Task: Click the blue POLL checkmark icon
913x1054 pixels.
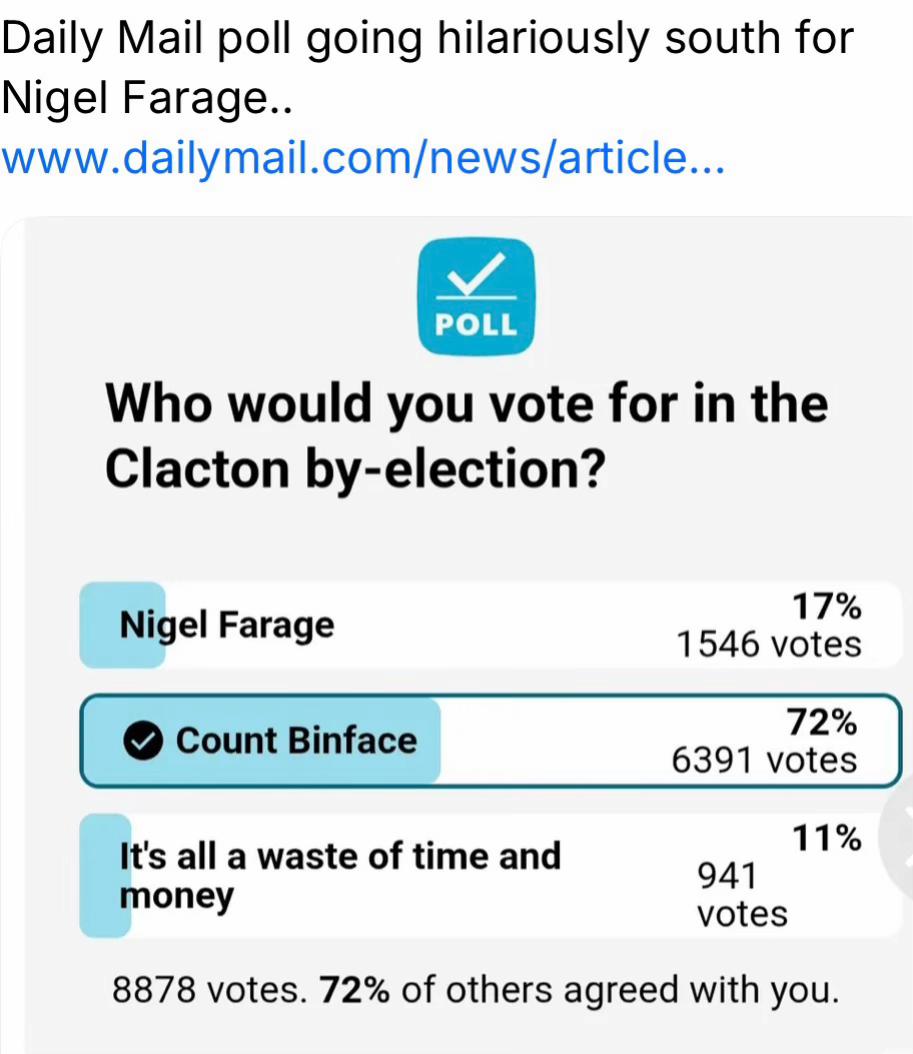Action: coord(476,296)
